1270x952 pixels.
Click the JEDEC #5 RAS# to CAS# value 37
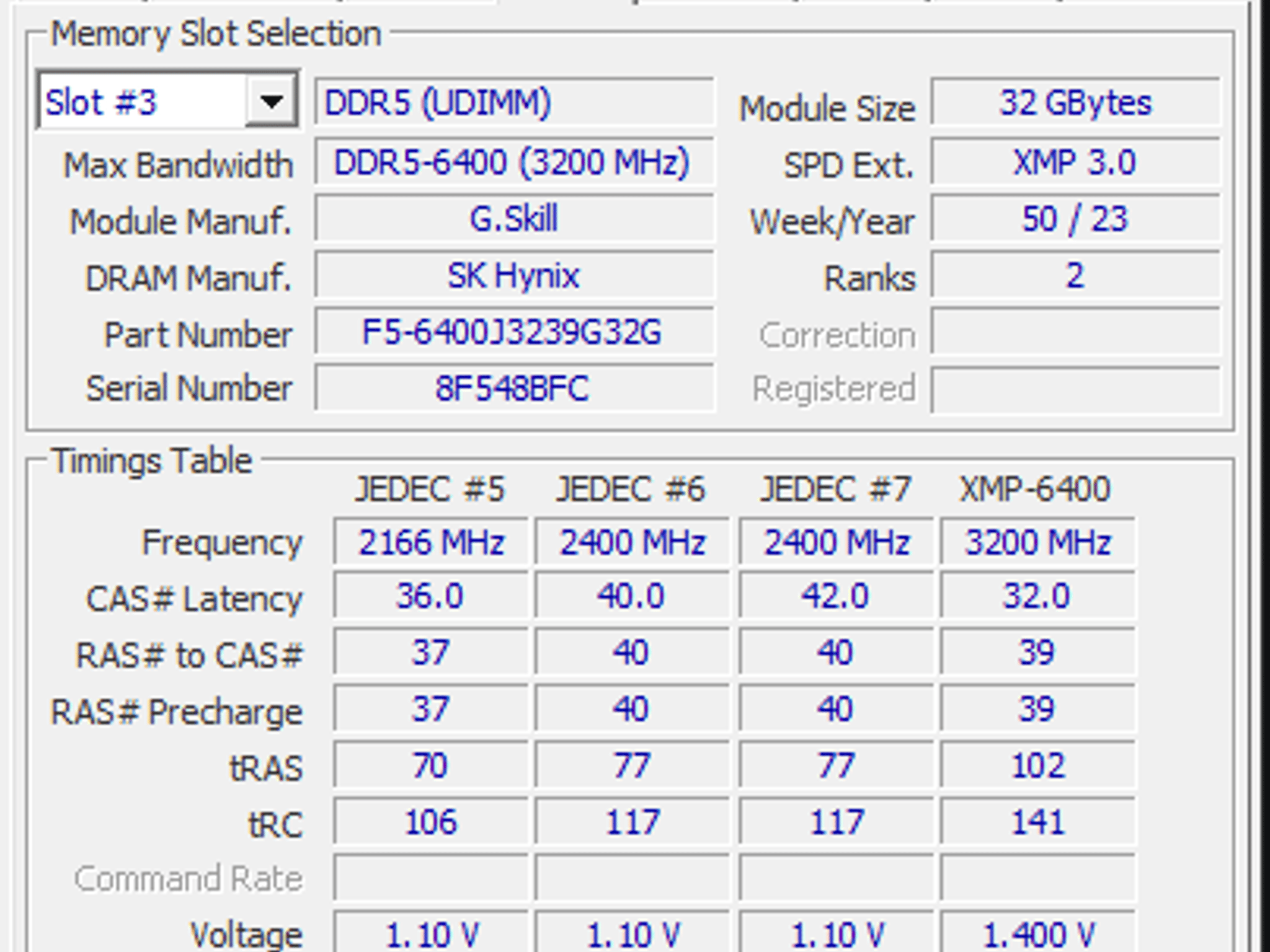430,652
